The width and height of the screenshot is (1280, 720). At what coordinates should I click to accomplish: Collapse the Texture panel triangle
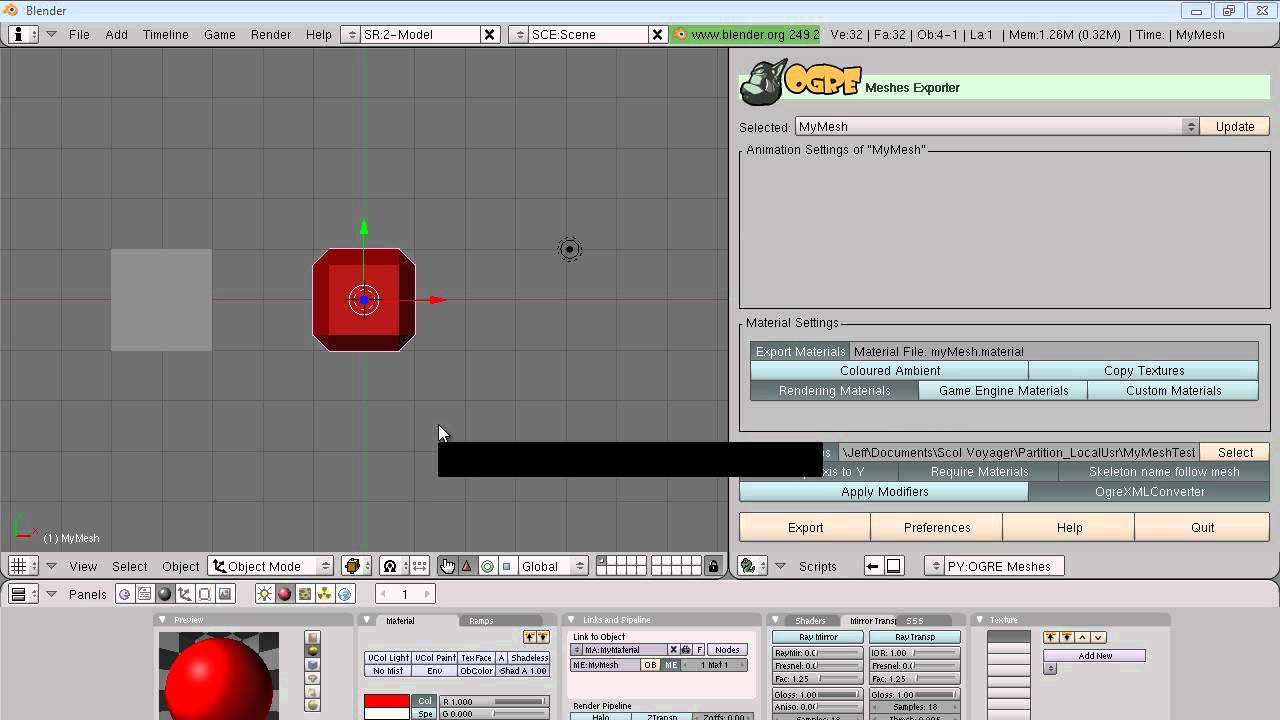coord(980,620)
